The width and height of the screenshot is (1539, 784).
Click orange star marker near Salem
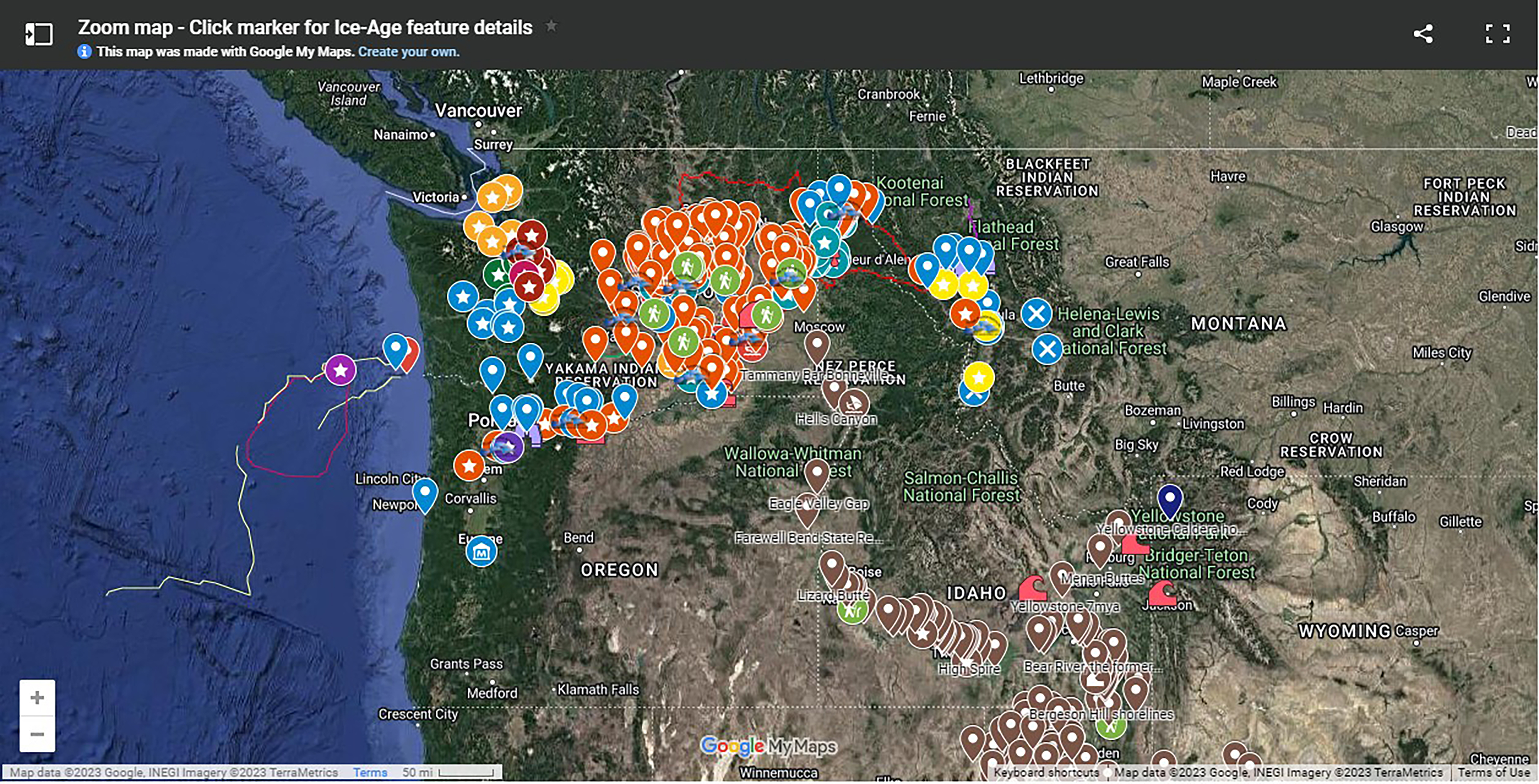pyautogui.click(x=469, y=465)
